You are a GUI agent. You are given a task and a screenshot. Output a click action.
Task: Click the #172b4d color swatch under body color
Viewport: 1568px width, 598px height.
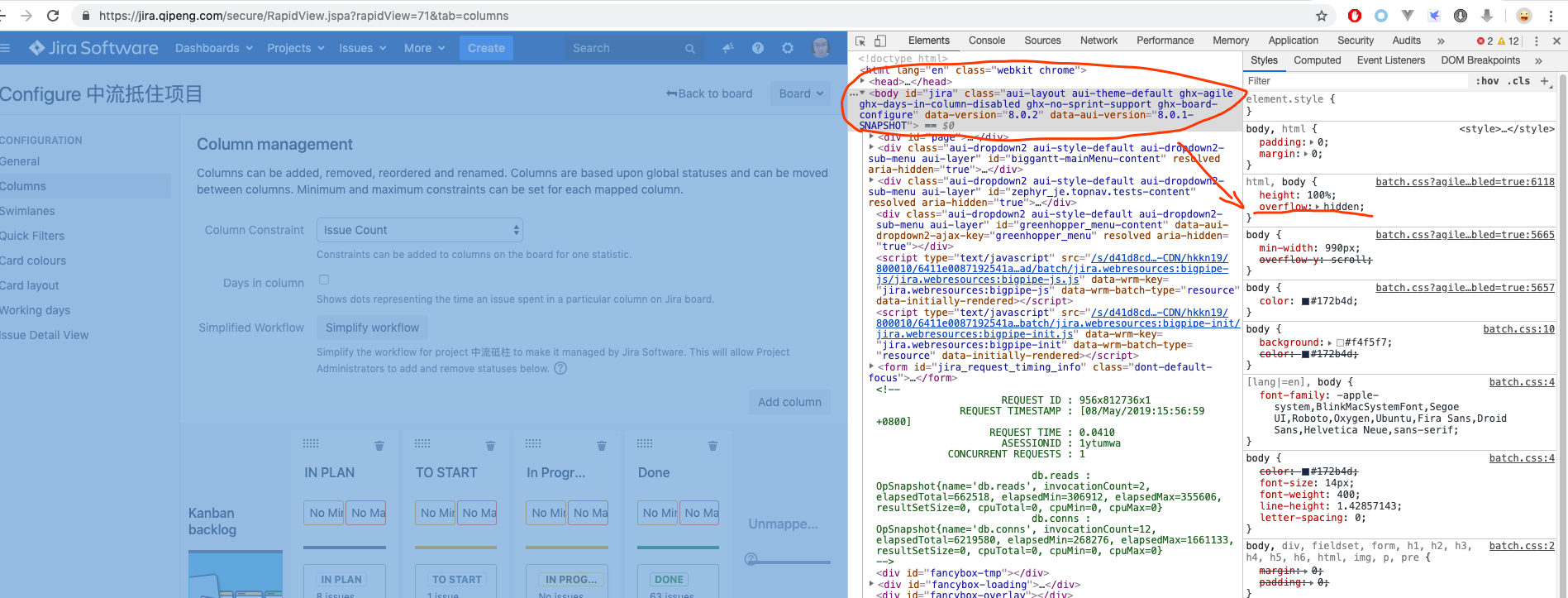click(x=1305, y=301)
